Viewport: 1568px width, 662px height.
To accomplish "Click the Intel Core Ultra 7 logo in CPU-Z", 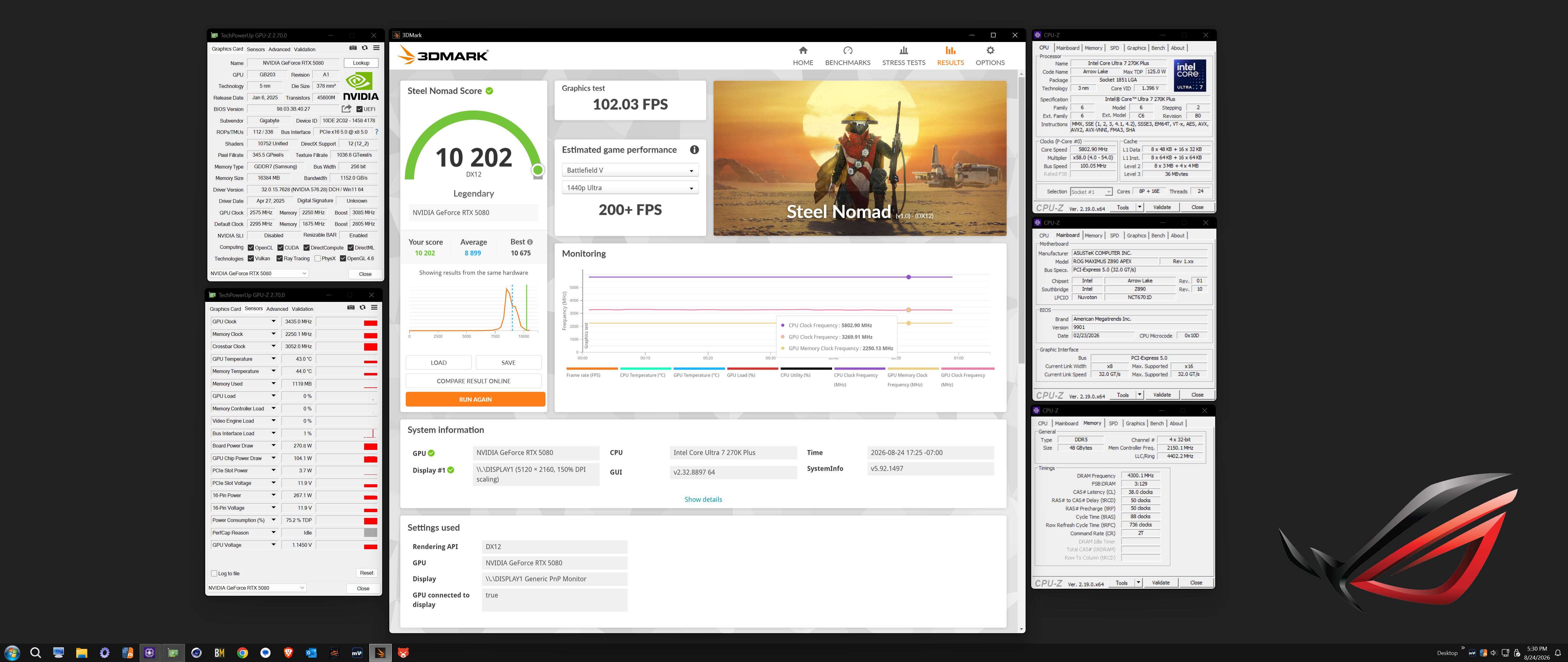I will [1189, 75].
